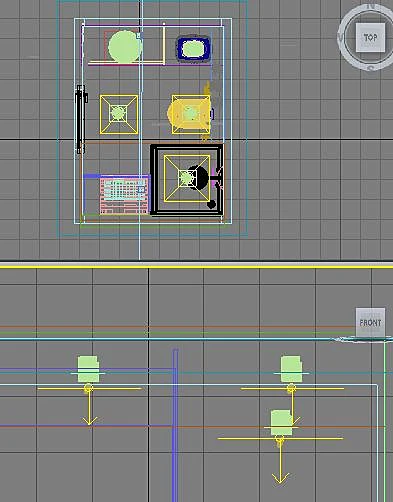The height and width of the screenshot is (502, 393).
Task: Select the upper right green light in front view
Action: coord(291,369)
